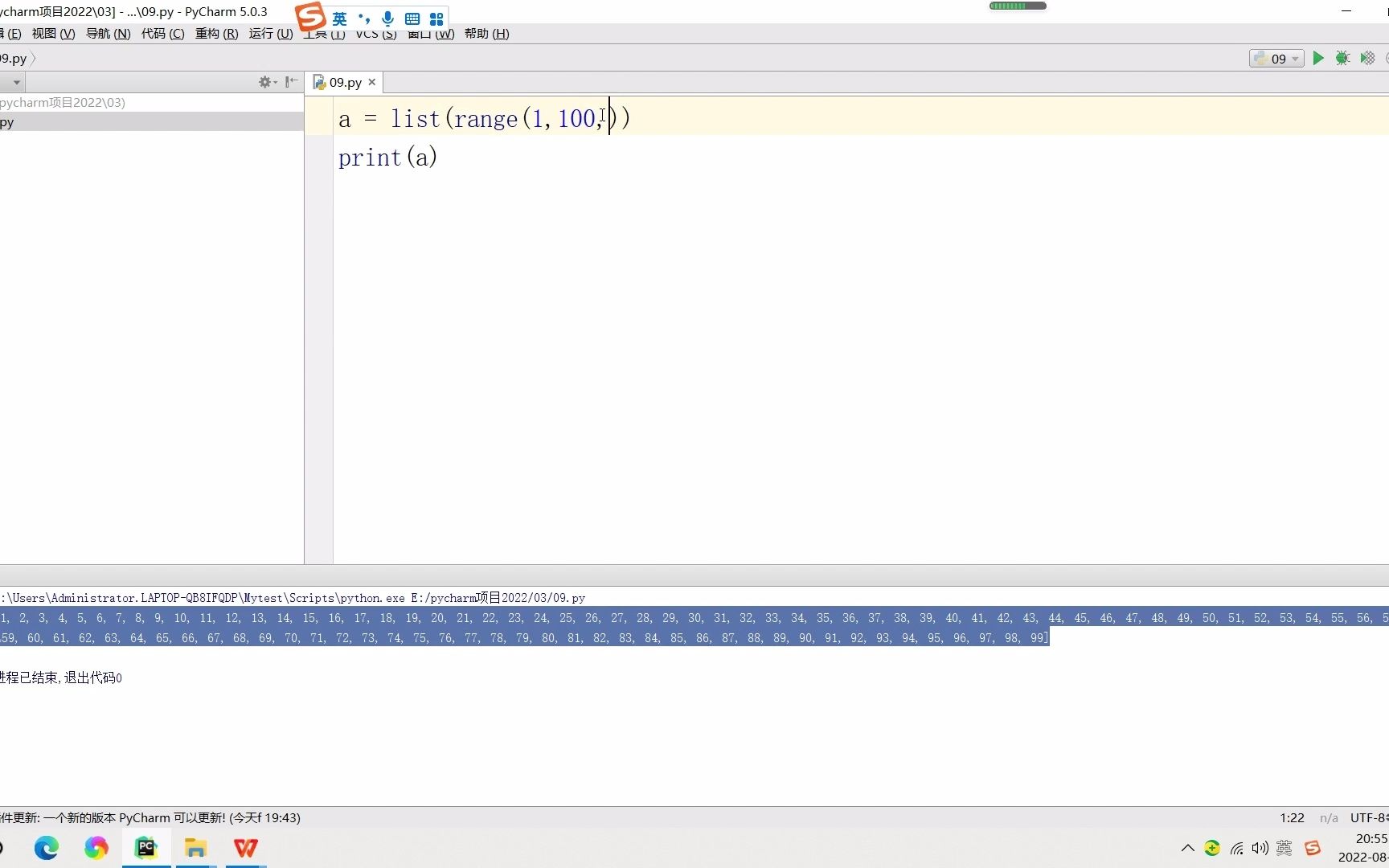Select the highlighted list output in console
Viewport: 1389px width, 868px height.
pos(522,628)
